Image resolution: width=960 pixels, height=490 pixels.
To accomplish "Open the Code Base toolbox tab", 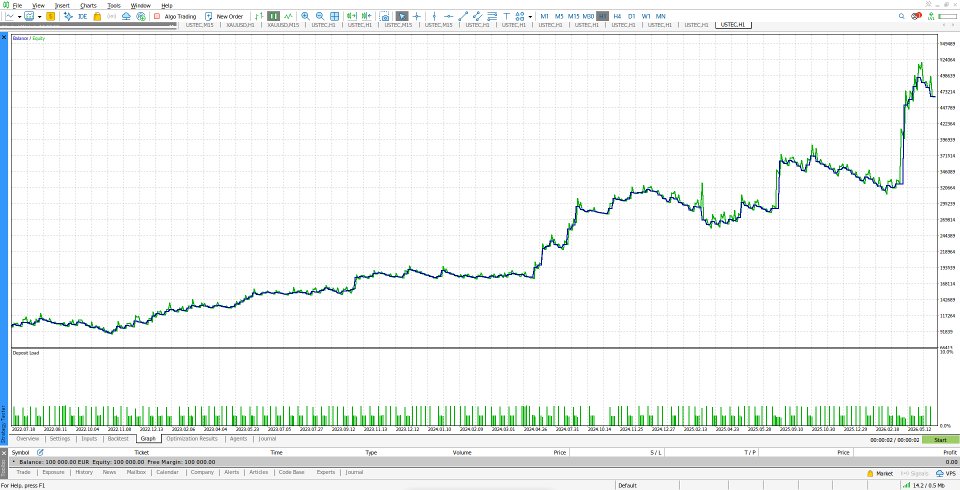I will click(x=291, y=472).
